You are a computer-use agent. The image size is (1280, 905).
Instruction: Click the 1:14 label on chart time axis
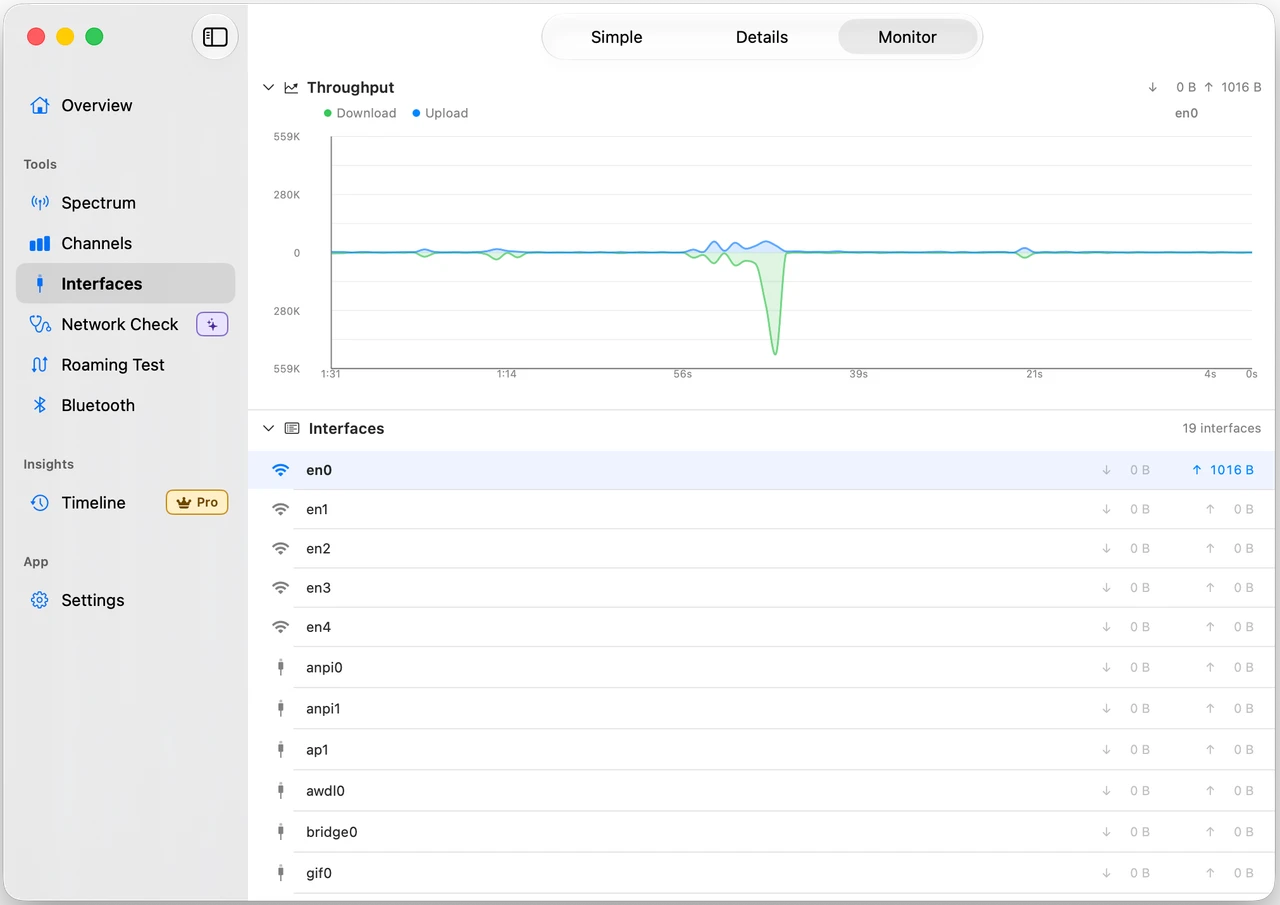507,374
